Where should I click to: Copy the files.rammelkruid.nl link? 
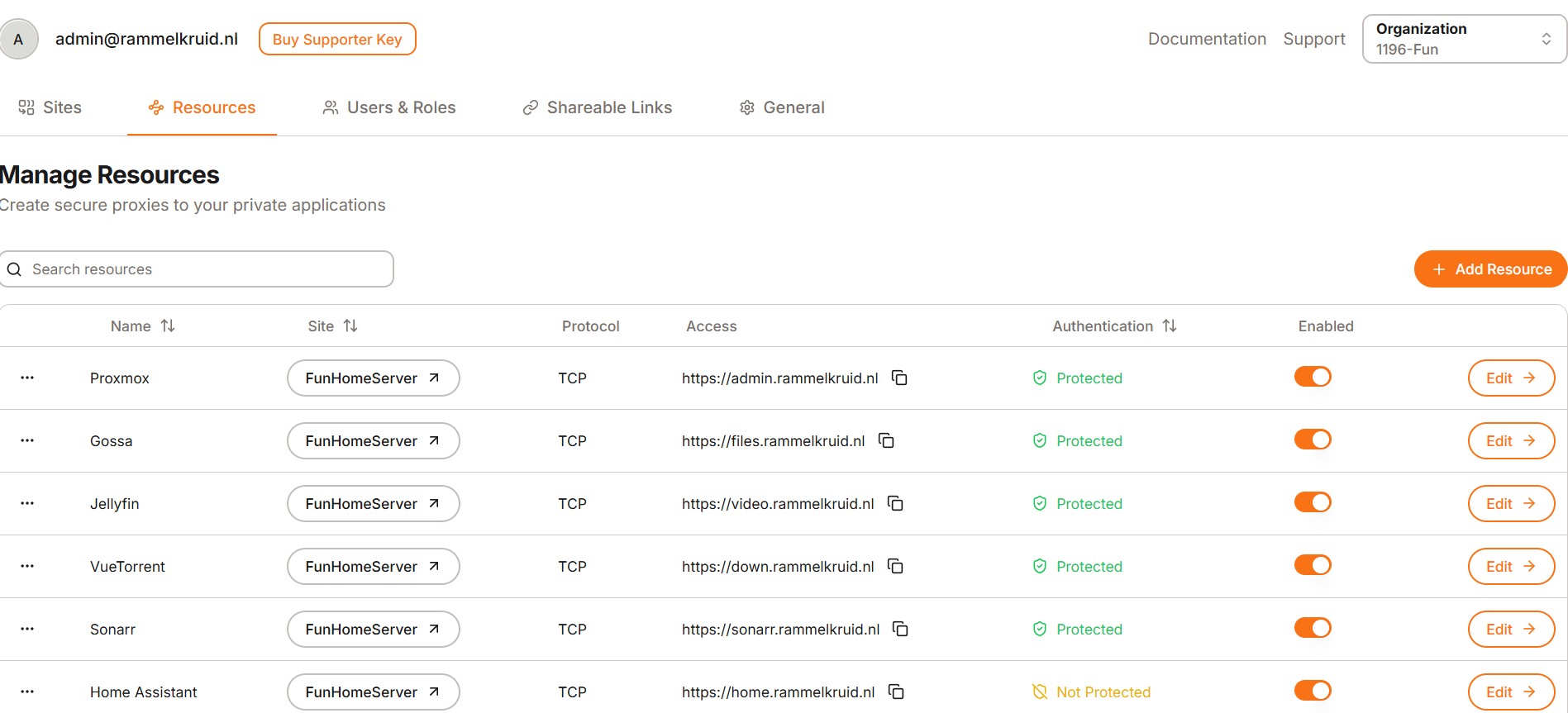pyautogui.click(x=886, y=440)
